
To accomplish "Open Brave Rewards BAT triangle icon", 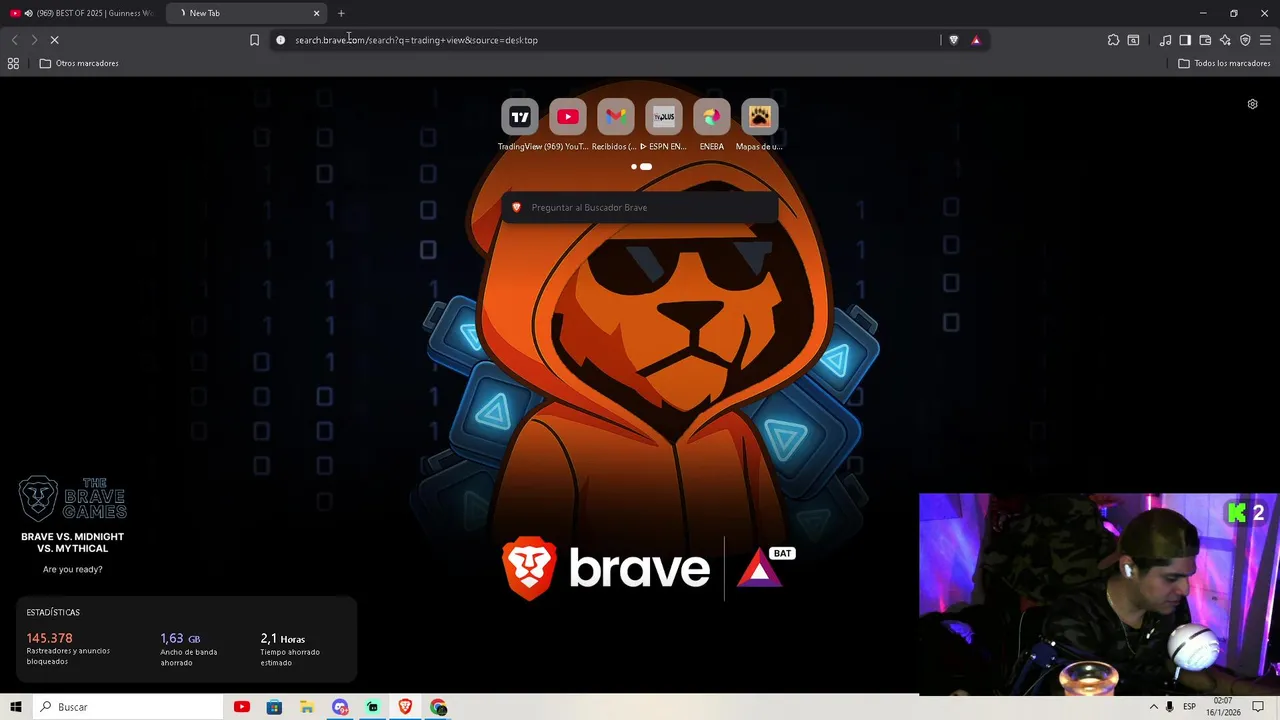I will click(976, 40).
